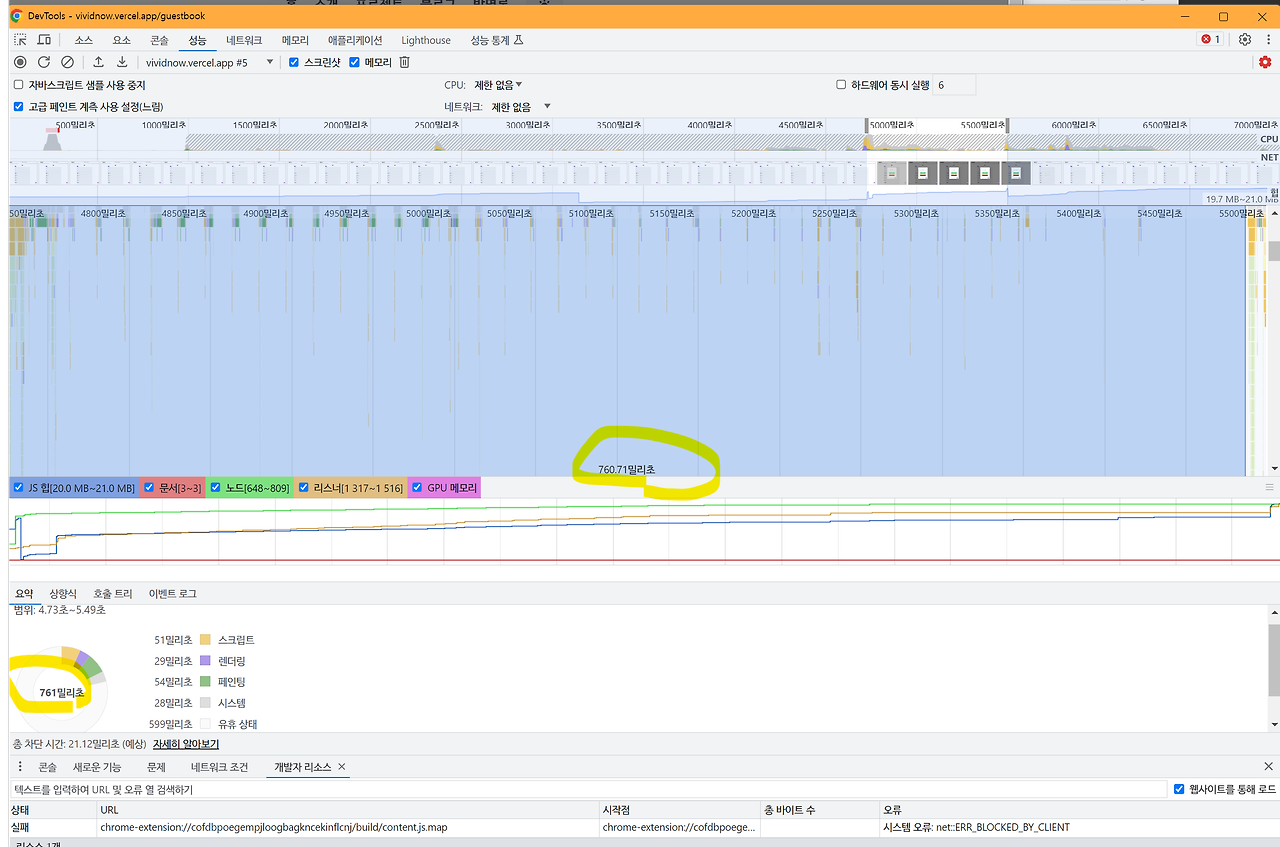1280x847 pixels.
Task: Click the 페인팅 green legend swatch
Action: pyautogui.click(x=205, y=682)
